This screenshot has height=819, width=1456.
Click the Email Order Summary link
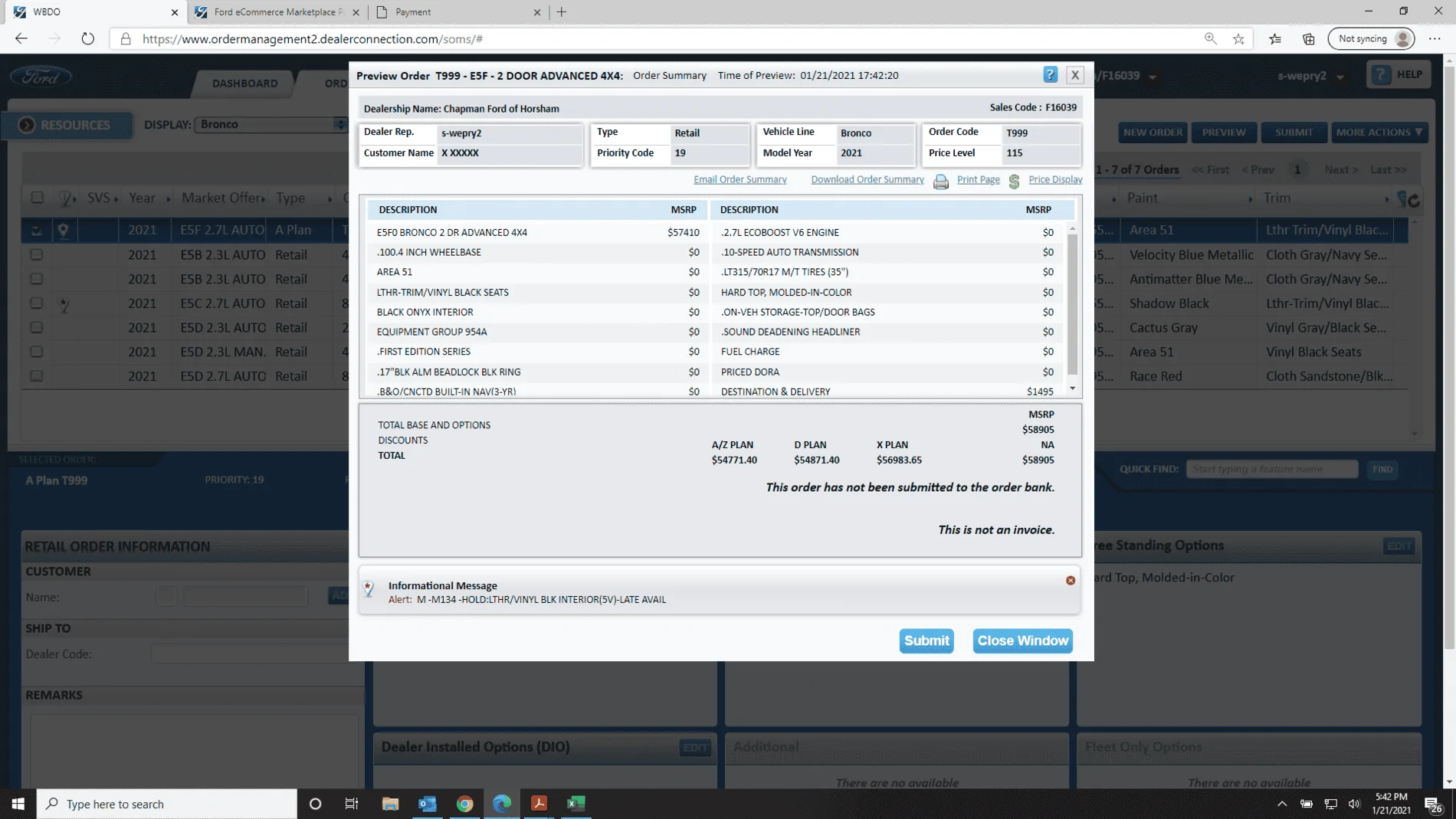[x=739, y=179]
